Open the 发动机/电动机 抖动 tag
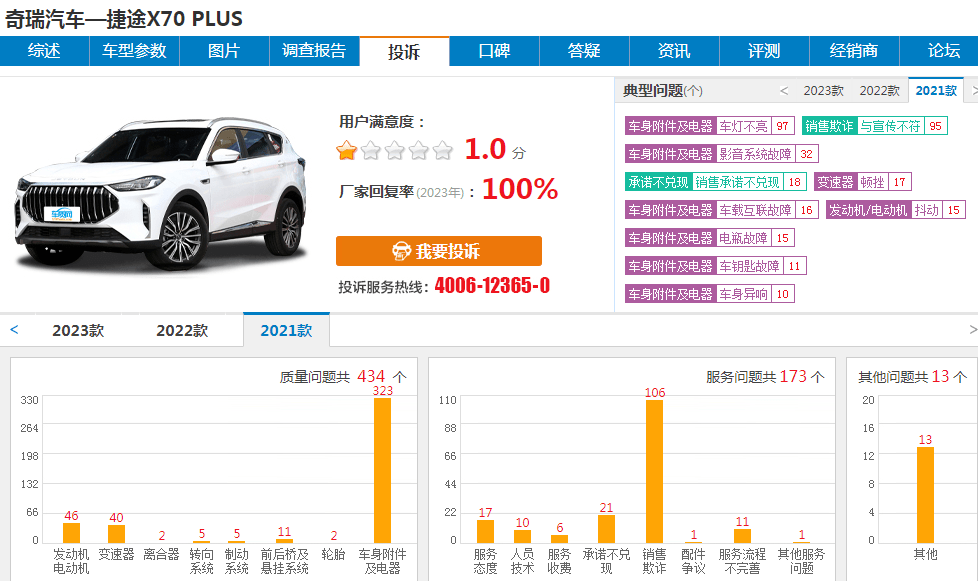This screenshot has height=581, width=978. (x=896, y=210)
